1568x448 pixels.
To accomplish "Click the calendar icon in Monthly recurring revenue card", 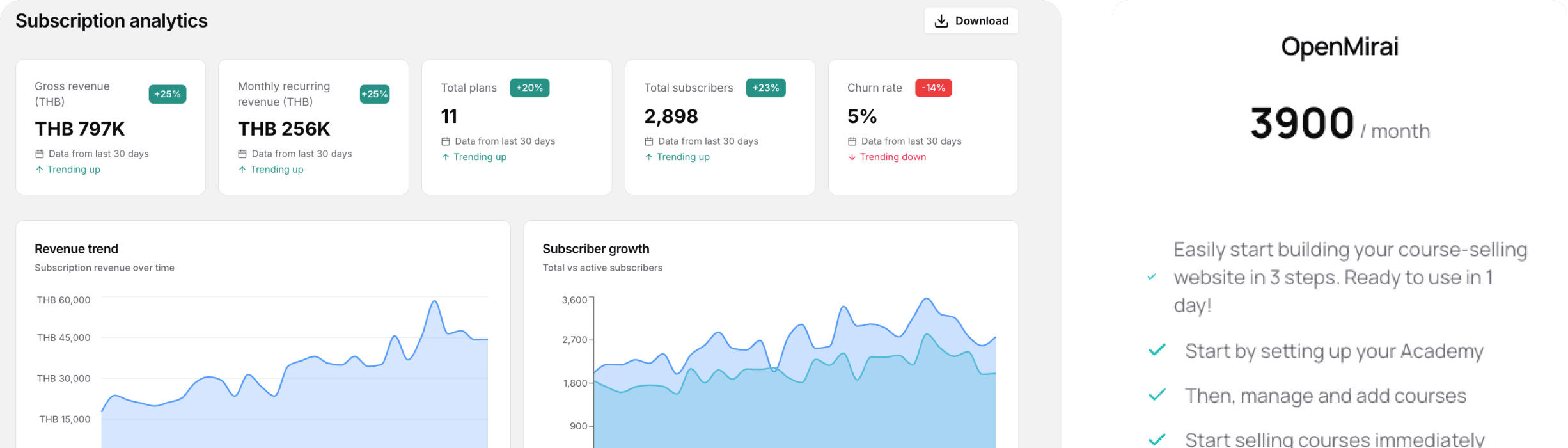I will [x=242, y=154].
